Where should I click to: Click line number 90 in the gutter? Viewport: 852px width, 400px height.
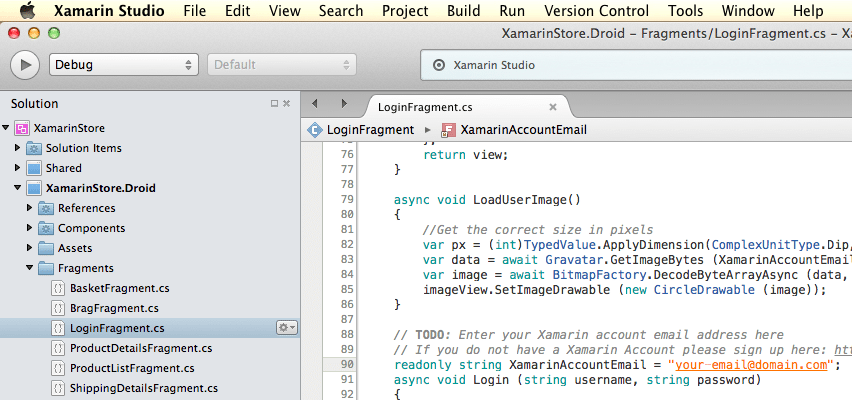(347, 365)
